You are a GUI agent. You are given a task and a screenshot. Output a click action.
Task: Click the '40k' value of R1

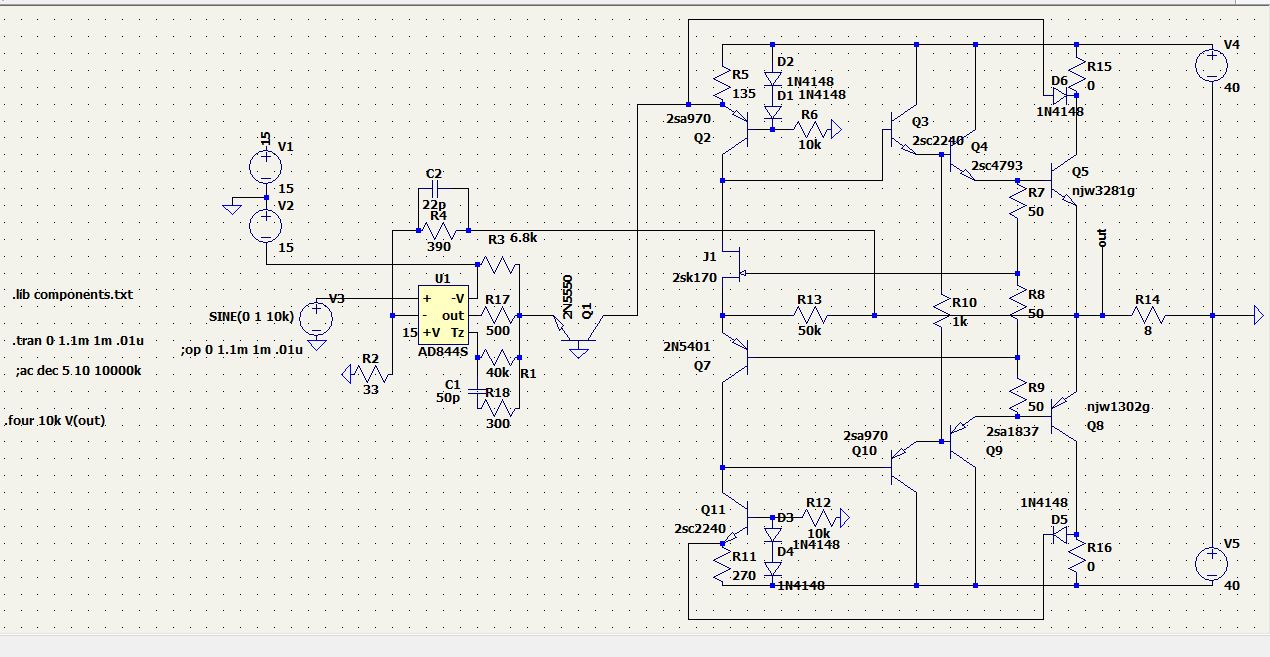pyautogui.click(x=497, y=373)
